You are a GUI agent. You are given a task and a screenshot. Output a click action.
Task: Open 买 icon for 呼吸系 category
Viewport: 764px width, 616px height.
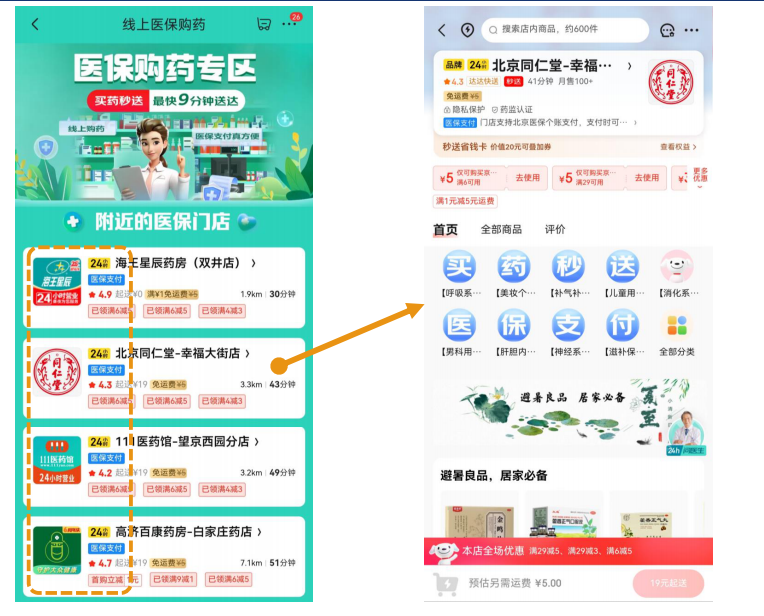(x=459, y=267)
